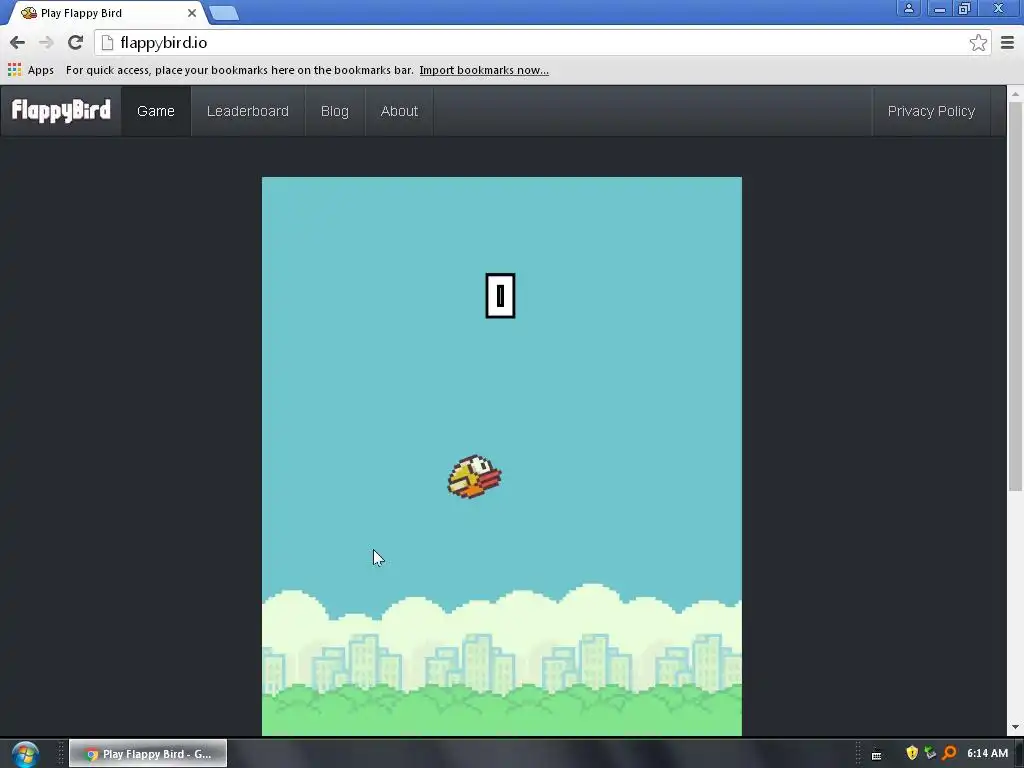
Task: Click Import bookmarks now link
Action: [484, 70]
